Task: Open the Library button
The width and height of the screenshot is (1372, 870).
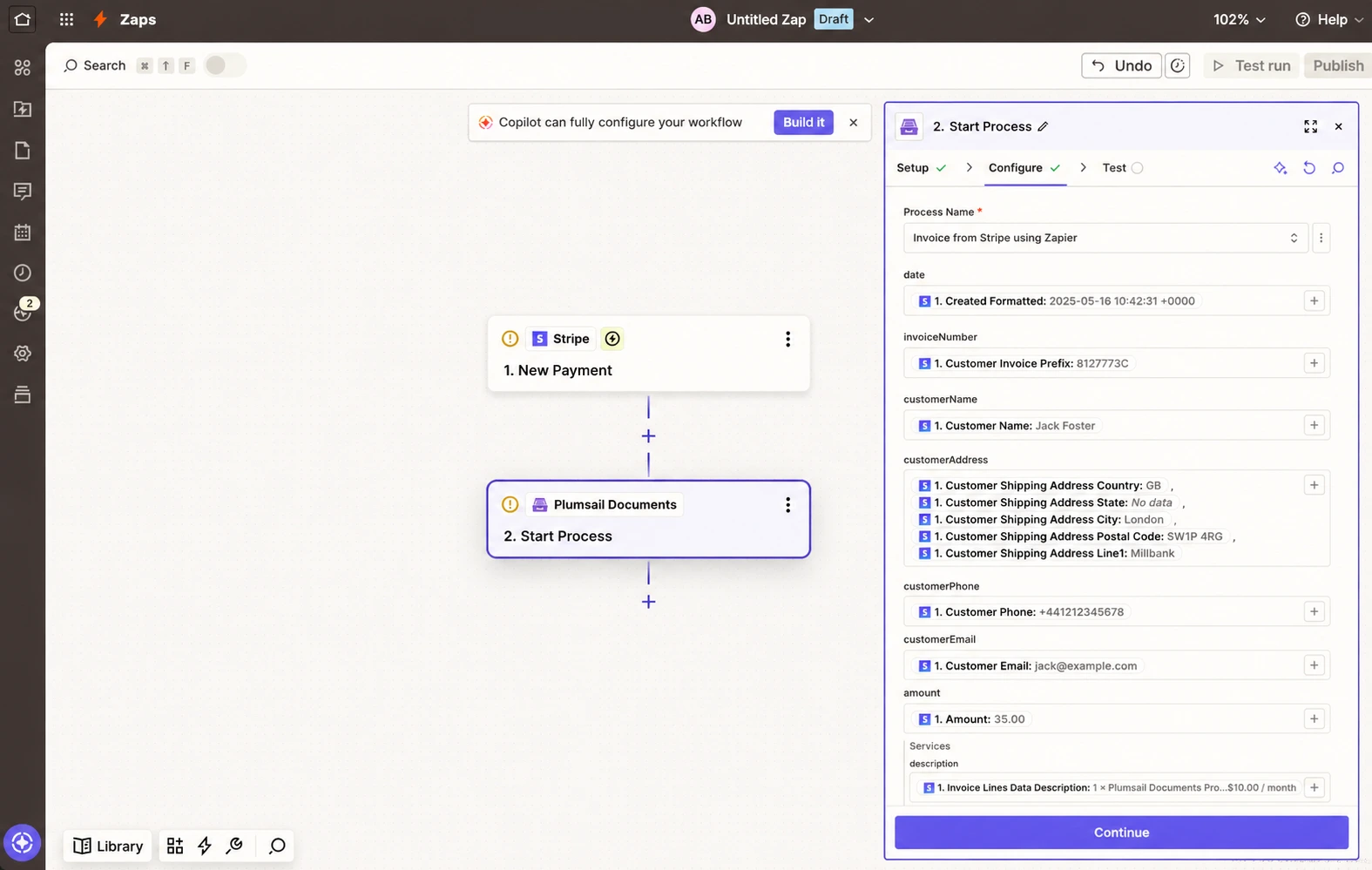Action: 109,846
